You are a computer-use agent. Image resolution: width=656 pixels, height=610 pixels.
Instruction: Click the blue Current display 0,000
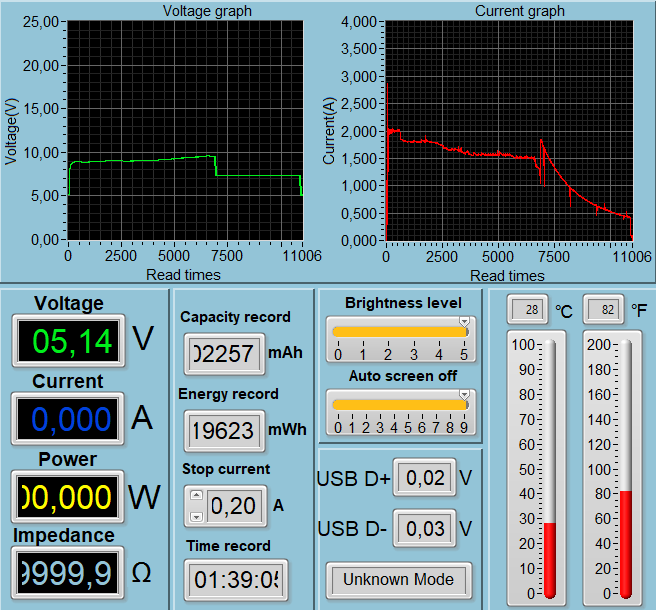tap(68, 419)
